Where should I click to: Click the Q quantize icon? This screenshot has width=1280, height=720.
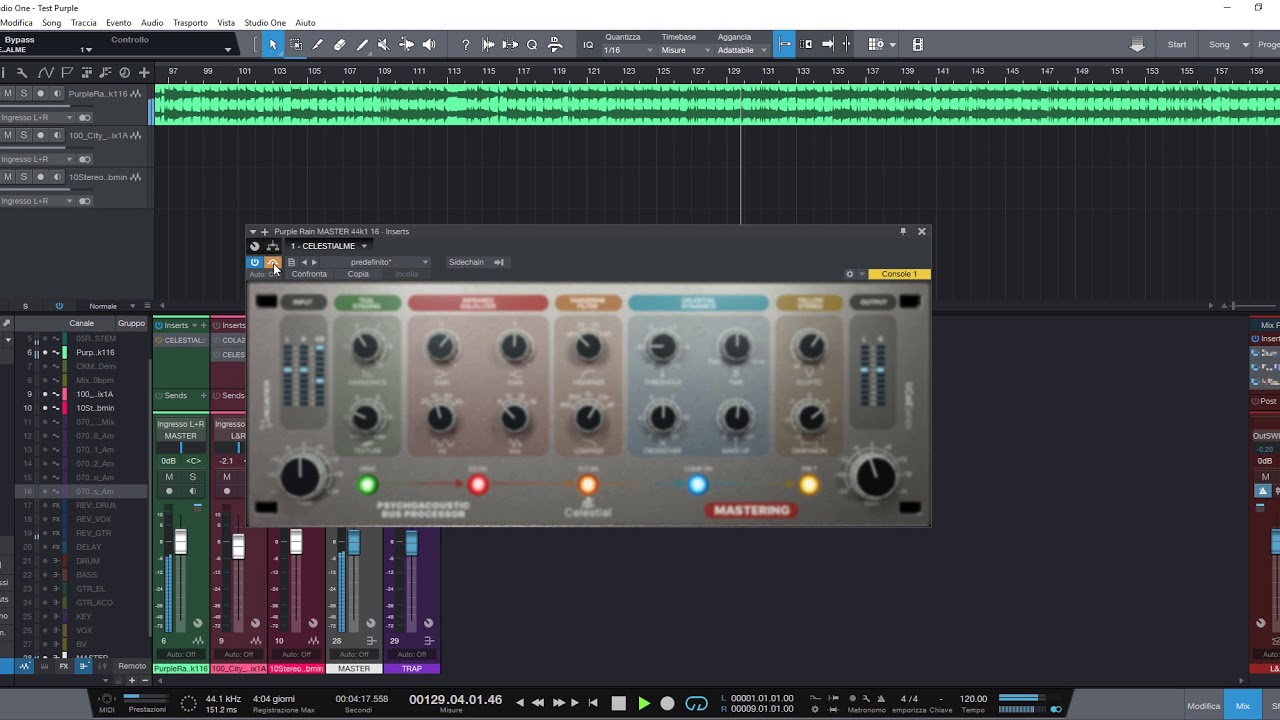532,44
